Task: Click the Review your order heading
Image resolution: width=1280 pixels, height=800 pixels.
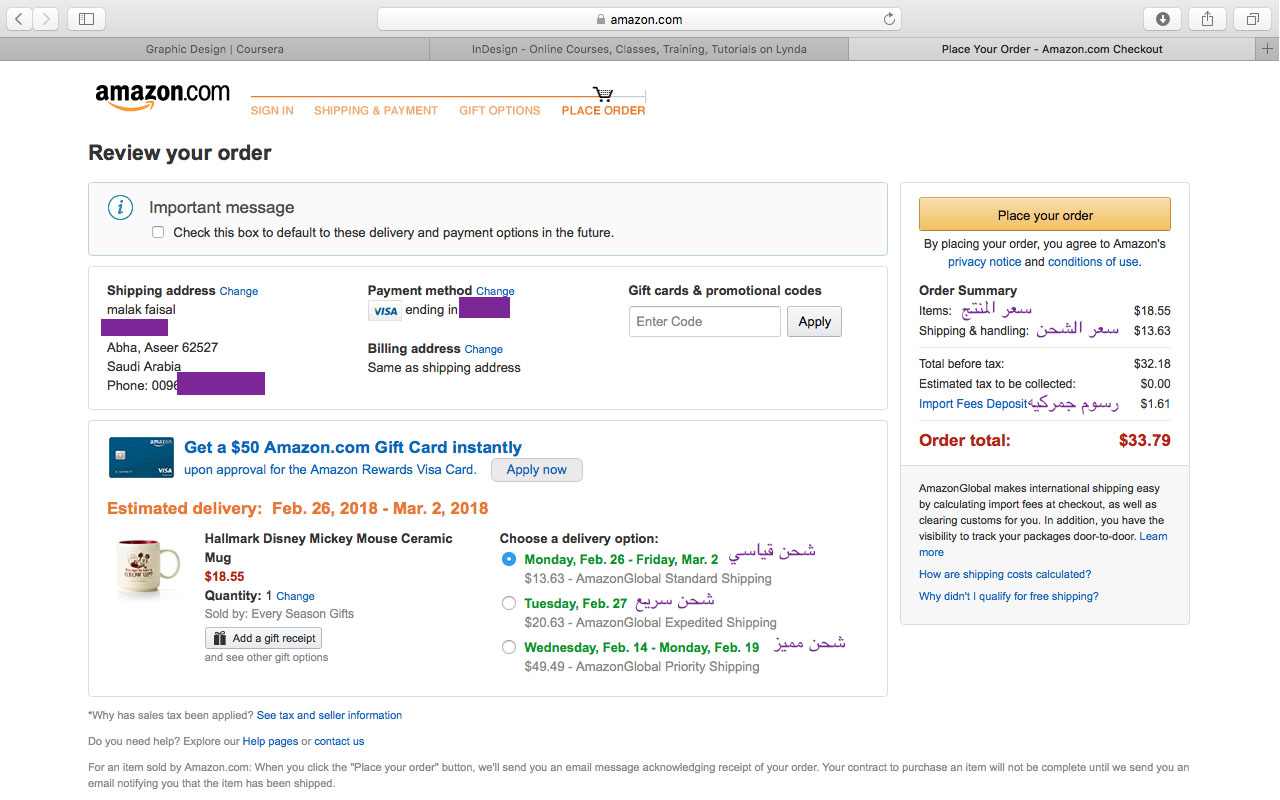Action: (180, 153)
